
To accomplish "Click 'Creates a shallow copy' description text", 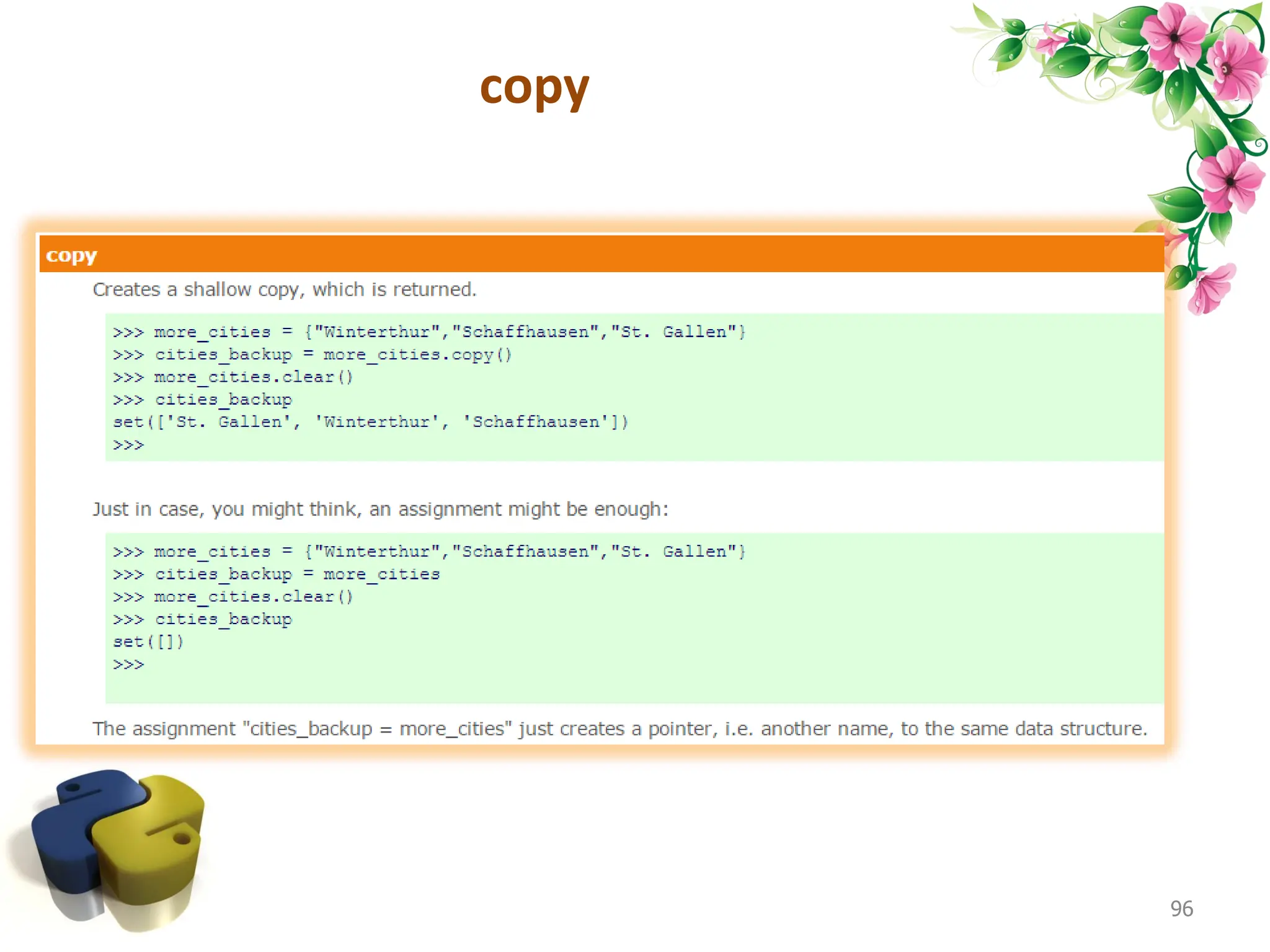I will pyautogui.click(x=284, y=289).
